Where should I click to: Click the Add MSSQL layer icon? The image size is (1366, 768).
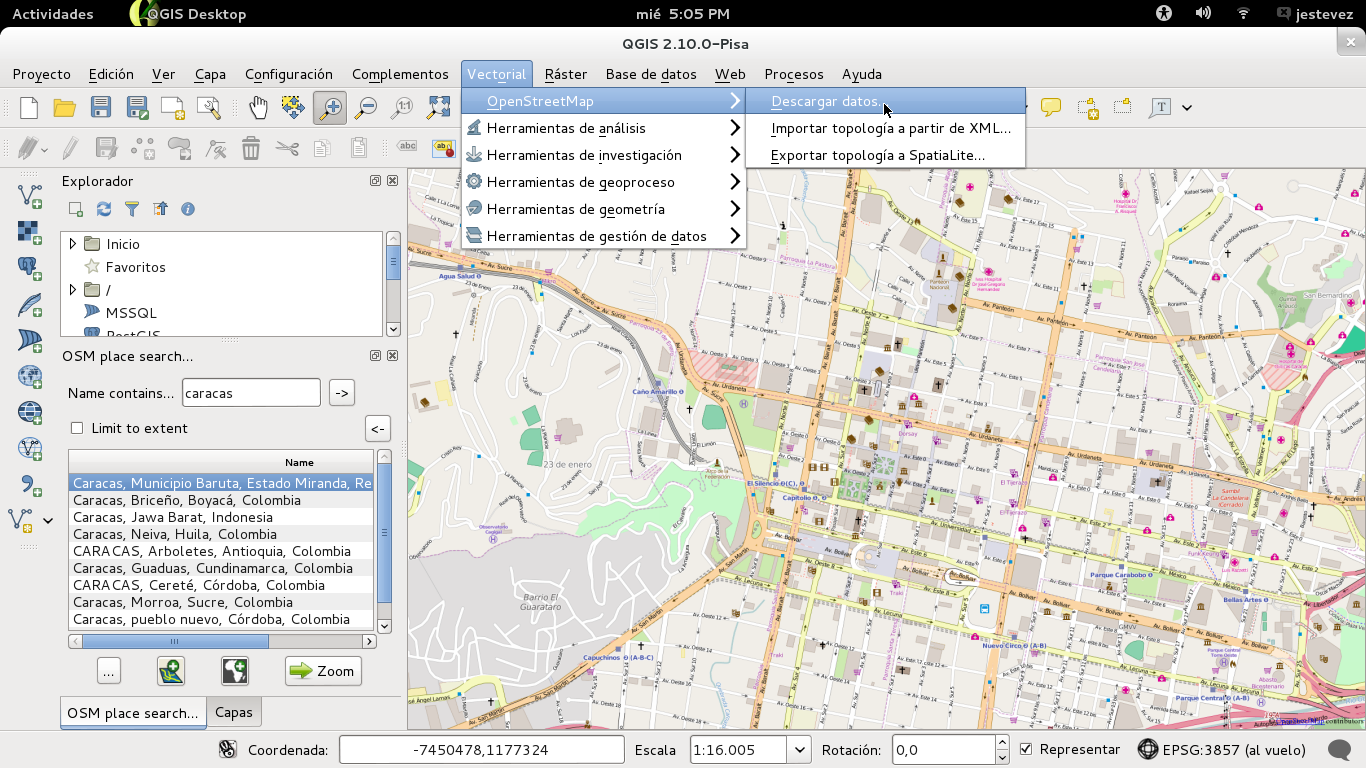click(29, 340)
